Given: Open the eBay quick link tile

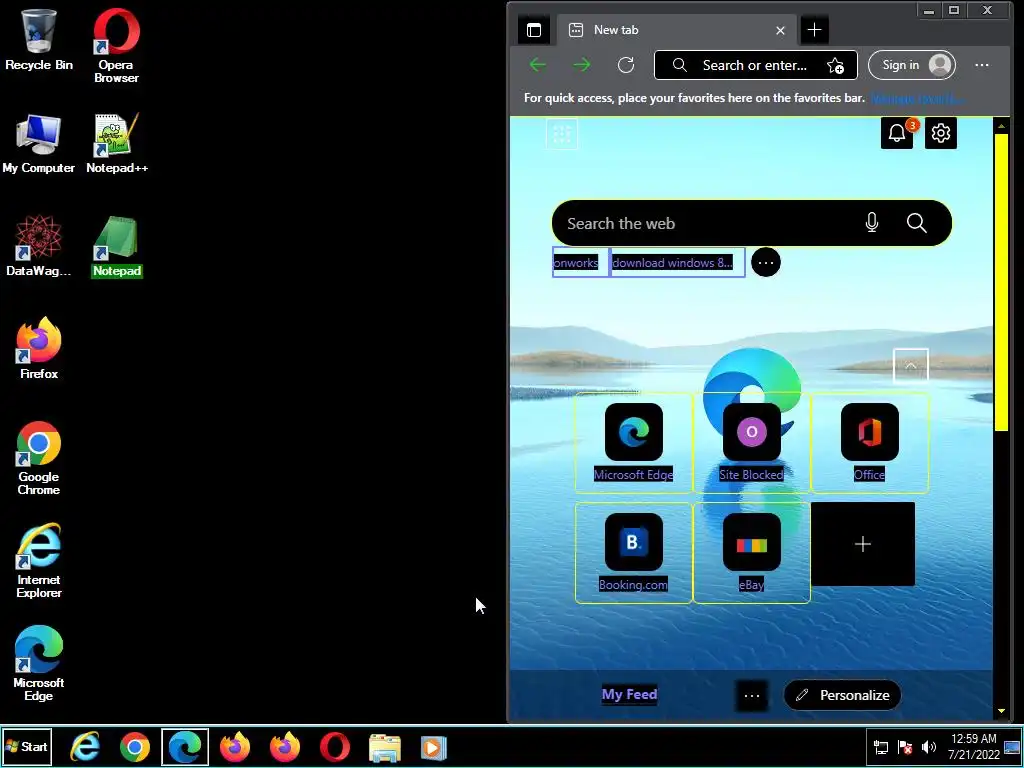Looking at the screenshot, I should click(752, 552).
